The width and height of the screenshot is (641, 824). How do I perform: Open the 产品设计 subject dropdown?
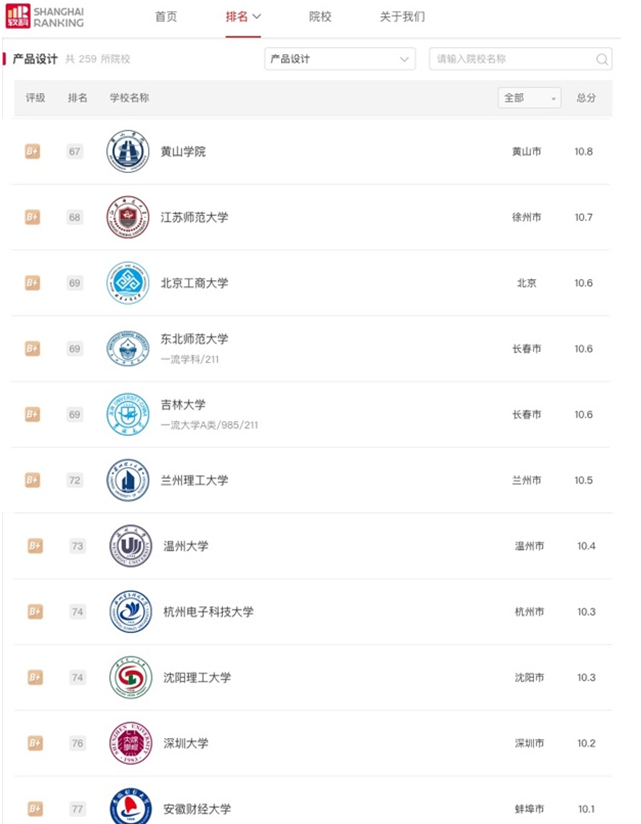(340, 59)
